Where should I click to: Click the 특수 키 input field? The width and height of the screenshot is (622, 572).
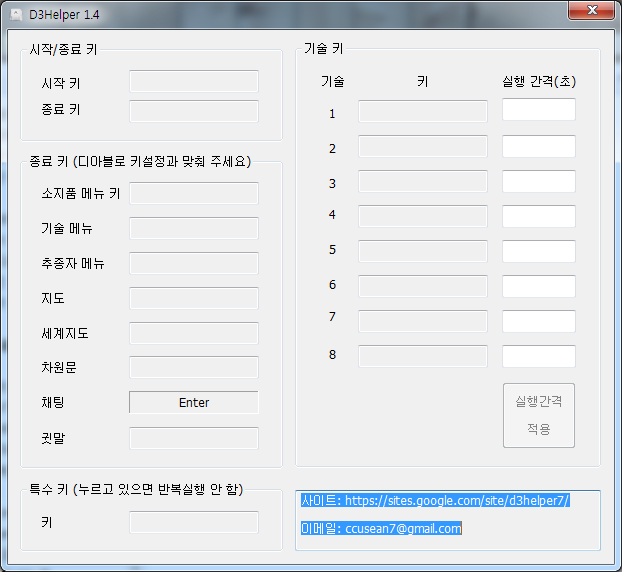tap(194, 522)
